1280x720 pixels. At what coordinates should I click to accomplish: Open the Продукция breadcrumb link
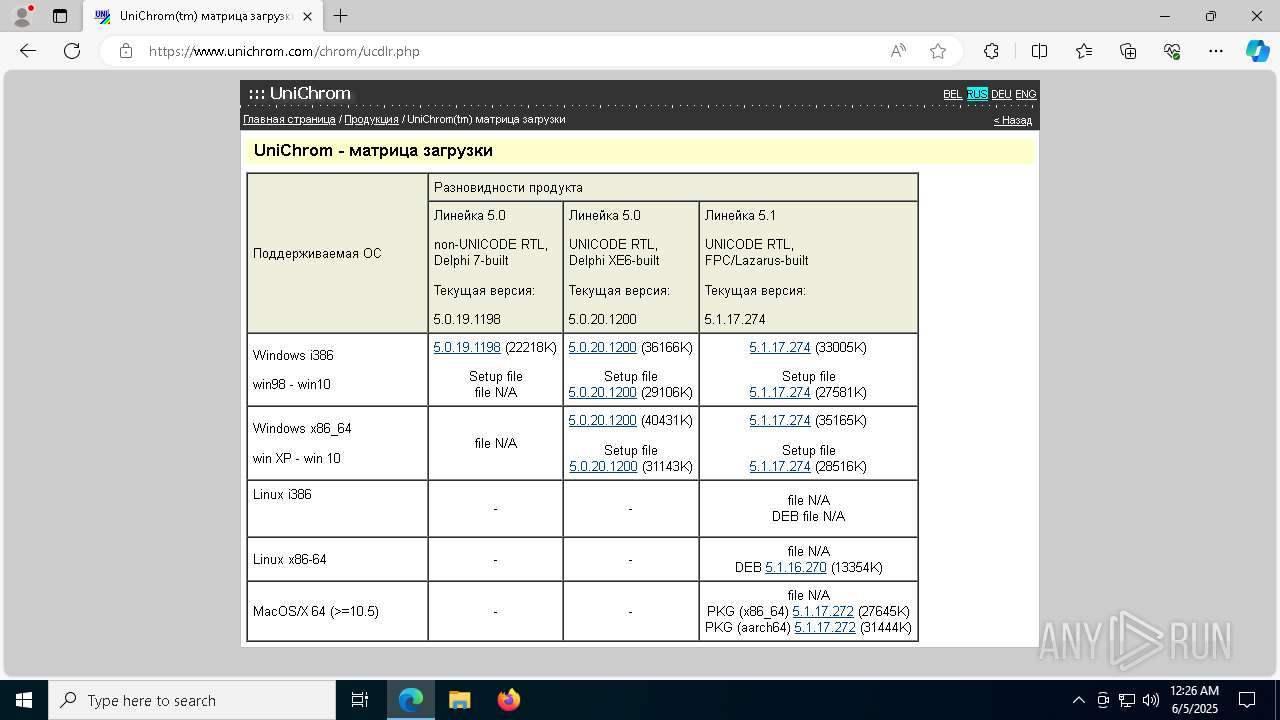(371, 119)
